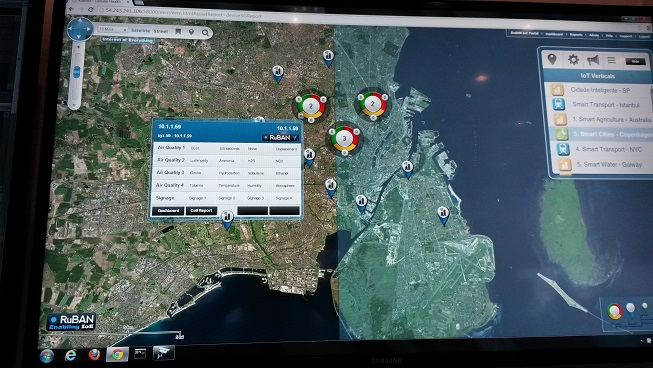This screenshot has width=653, height=368.
Task: Launch Google Chrome from the taskbar
Action: tap(117, 354)
